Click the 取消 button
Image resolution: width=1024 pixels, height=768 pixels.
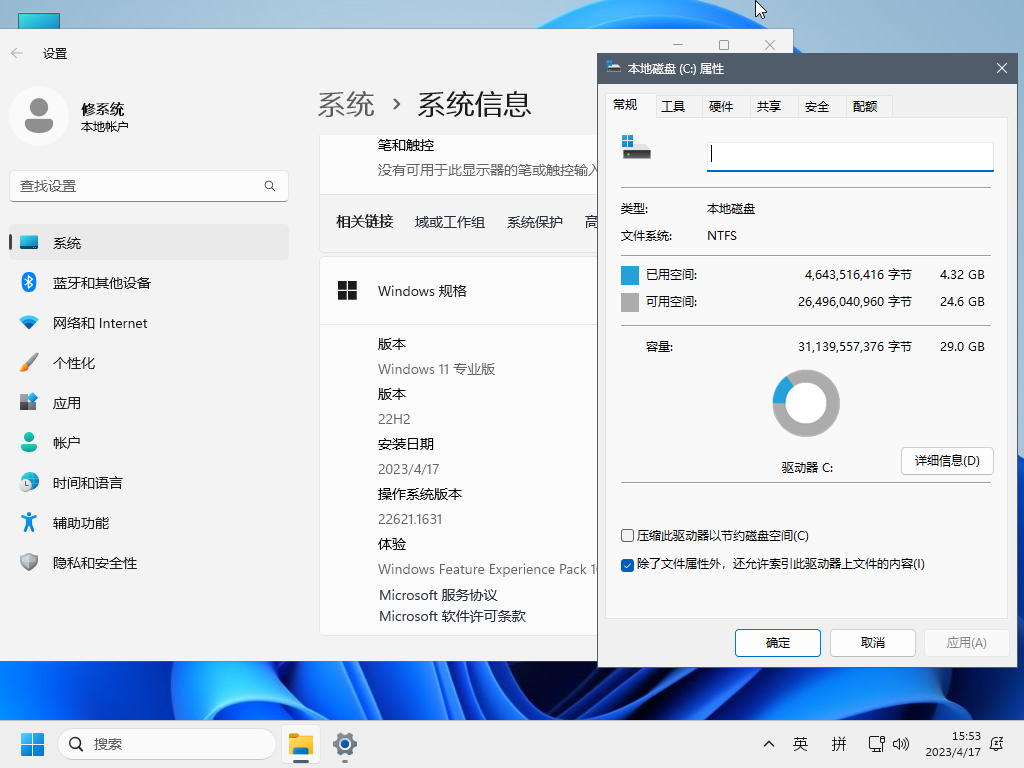click(x=872, y=643)
